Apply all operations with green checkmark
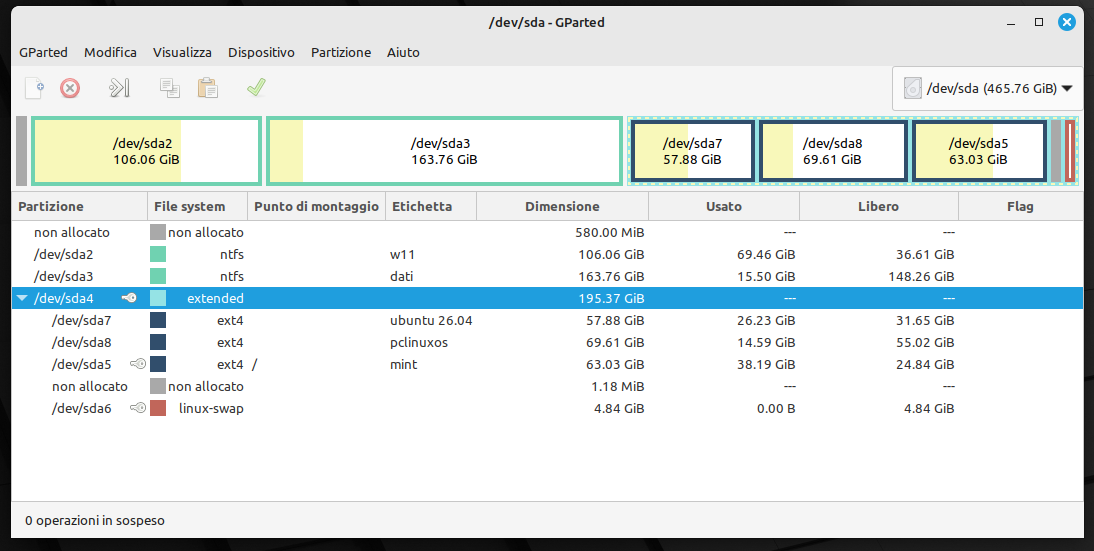This screenshot has height=551, width=1094. coord(256,87)
